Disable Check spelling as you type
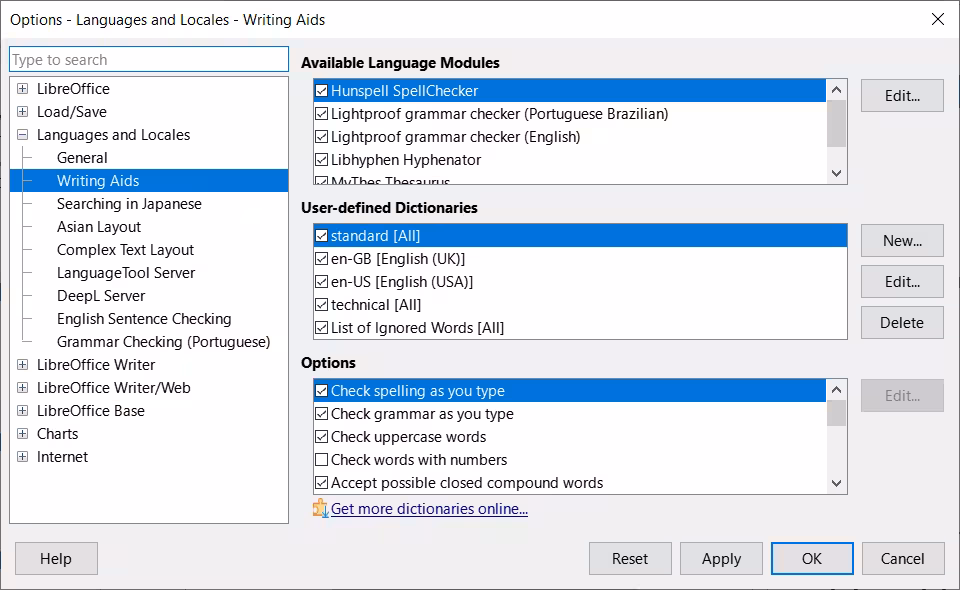960x590 pixels. (x=321, y=390)
